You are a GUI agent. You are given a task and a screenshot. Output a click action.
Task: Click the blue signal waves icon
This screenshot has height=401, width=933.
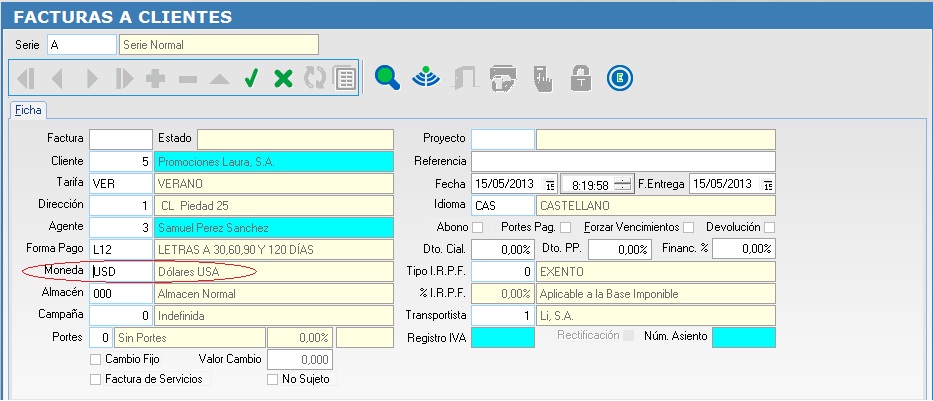pyautogui.click(x=426, y=77)
